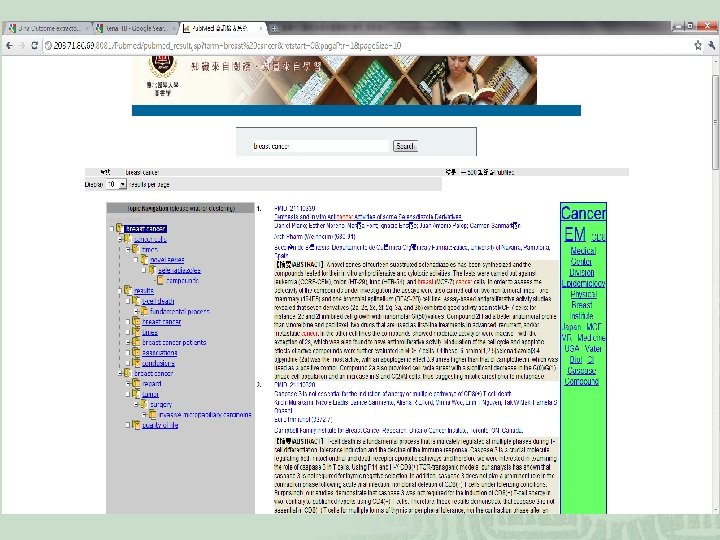Viewport: 720px width, 540px height.
Task: Close the active PubMed tab
Action: point(261,28)
